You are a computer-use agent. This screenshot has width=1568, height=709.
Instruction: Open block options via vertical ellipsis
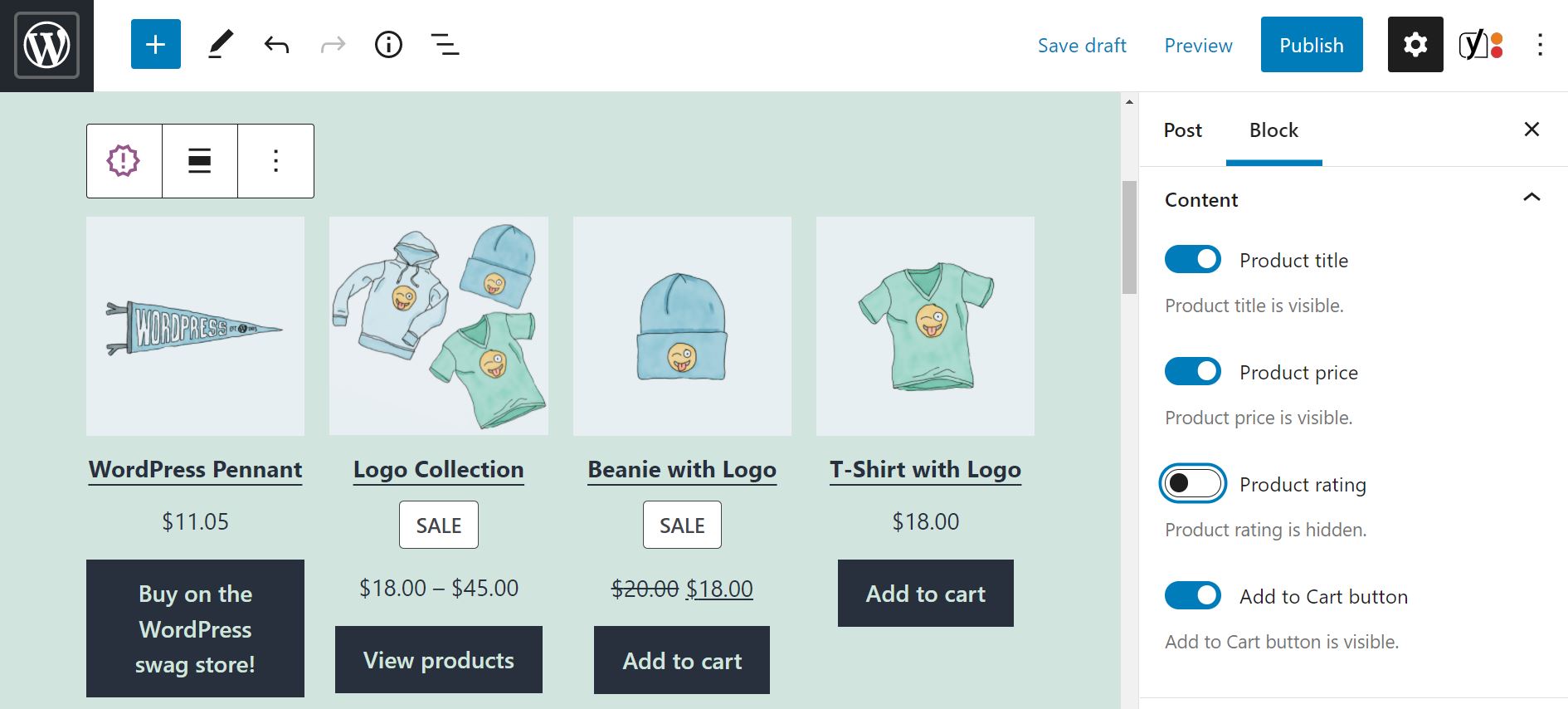275,161
